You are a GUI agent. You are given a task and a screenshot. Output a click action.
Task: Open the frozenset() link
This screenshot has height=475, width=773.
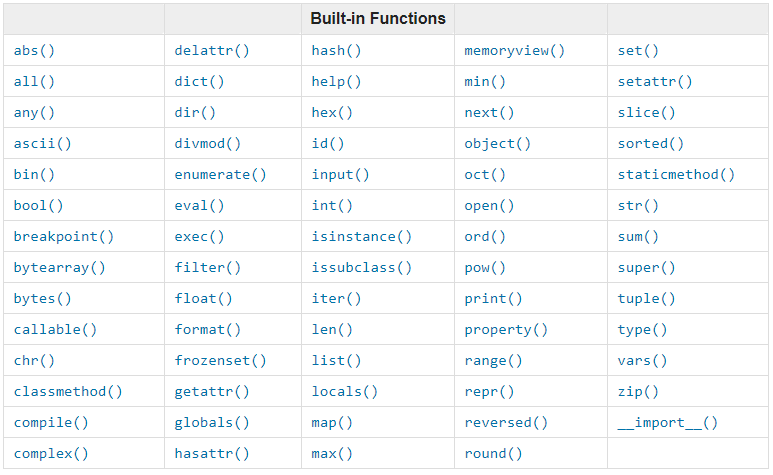(220, 361)
